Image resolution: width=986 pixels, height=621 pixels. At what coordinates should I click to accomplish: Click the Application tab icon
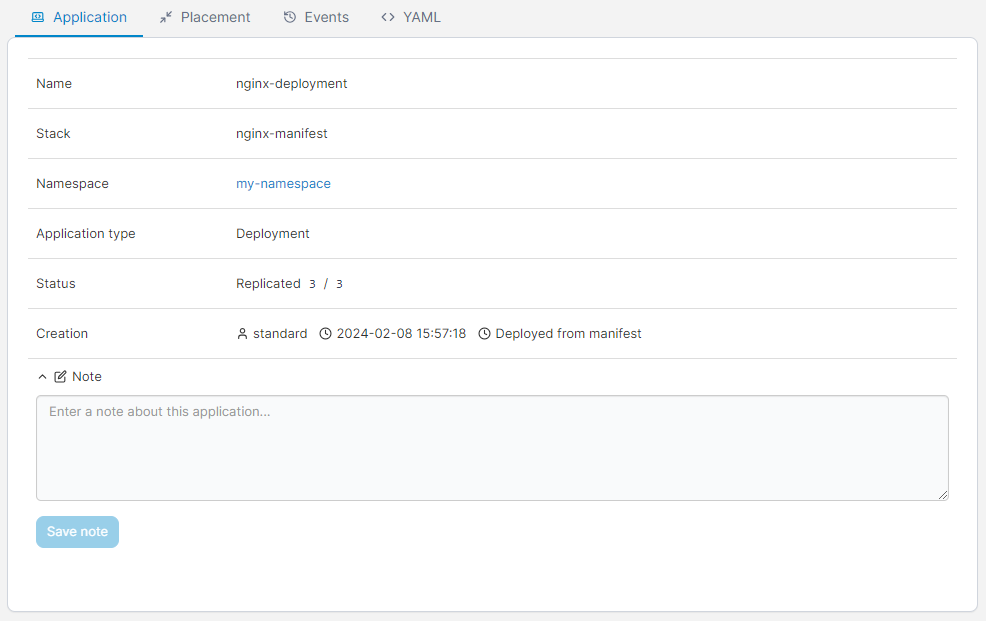click(38, 17)
